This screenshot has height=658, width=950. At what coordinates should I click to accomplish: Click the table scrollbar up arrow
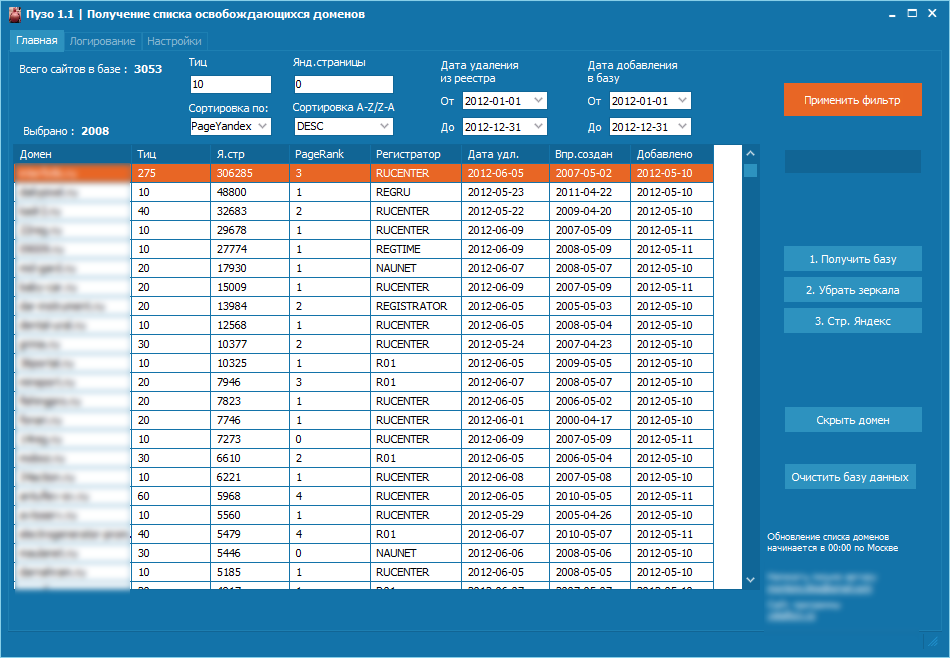coord(750,153)
